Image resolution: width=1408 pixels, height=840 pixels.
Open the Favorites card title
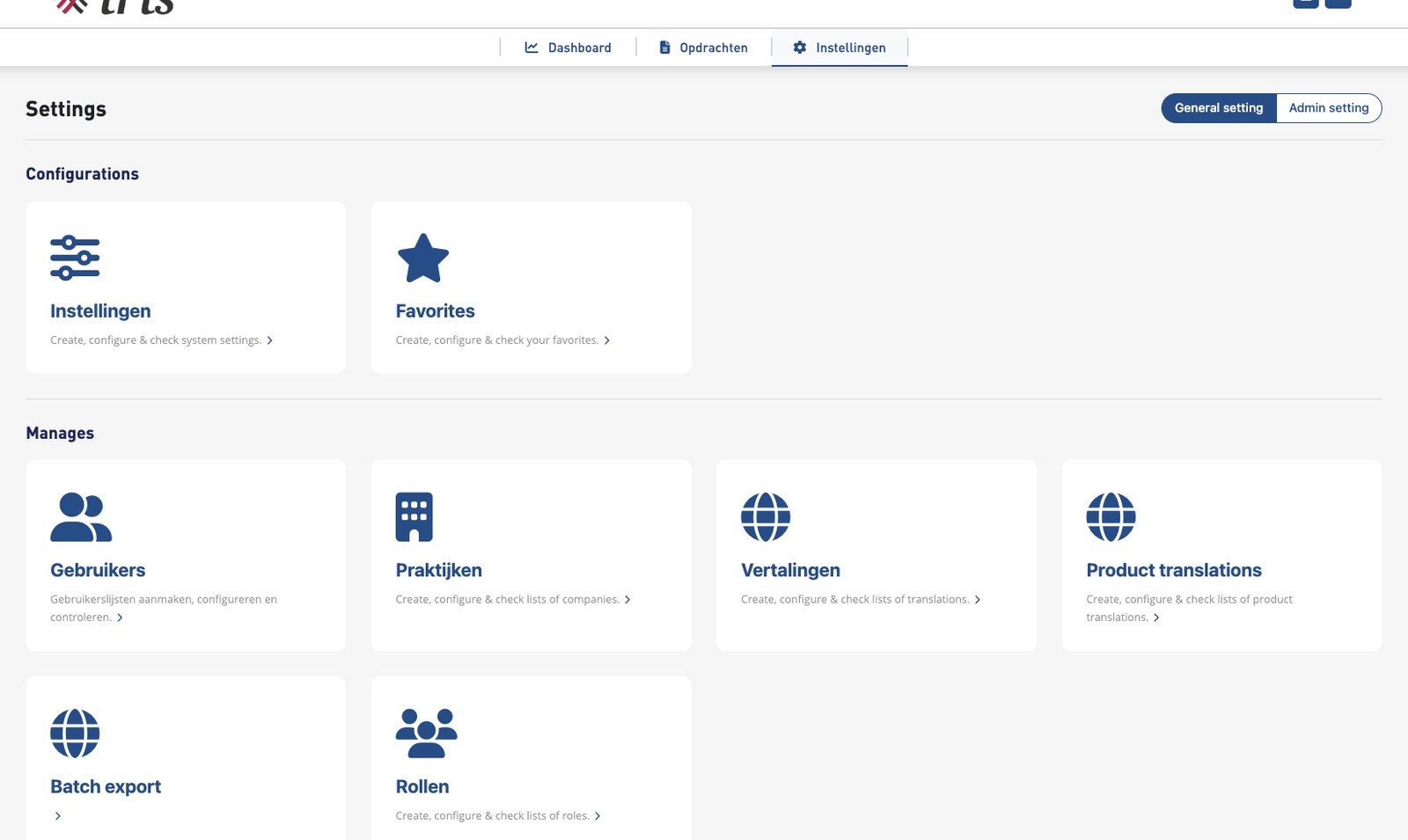[435, 310]
